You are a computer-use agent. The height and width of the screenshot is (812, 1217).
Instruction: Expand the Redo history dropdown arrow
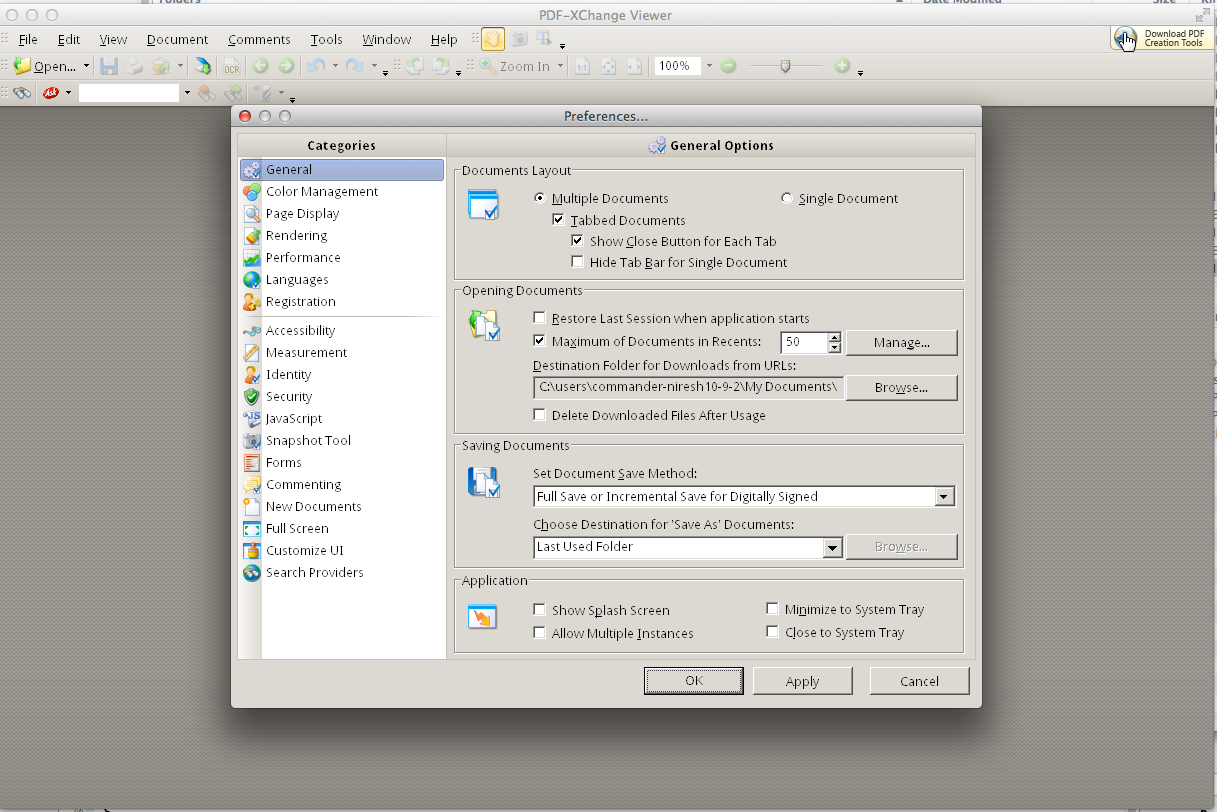(374, 66)
